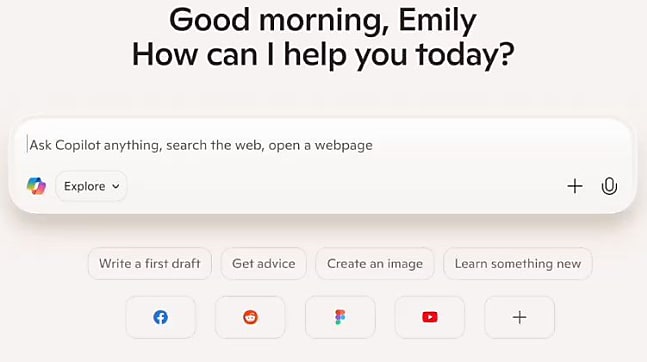Click the plus attach icon in compose box
Viewport: 647px width, 362px height.
tap(575, 186)
